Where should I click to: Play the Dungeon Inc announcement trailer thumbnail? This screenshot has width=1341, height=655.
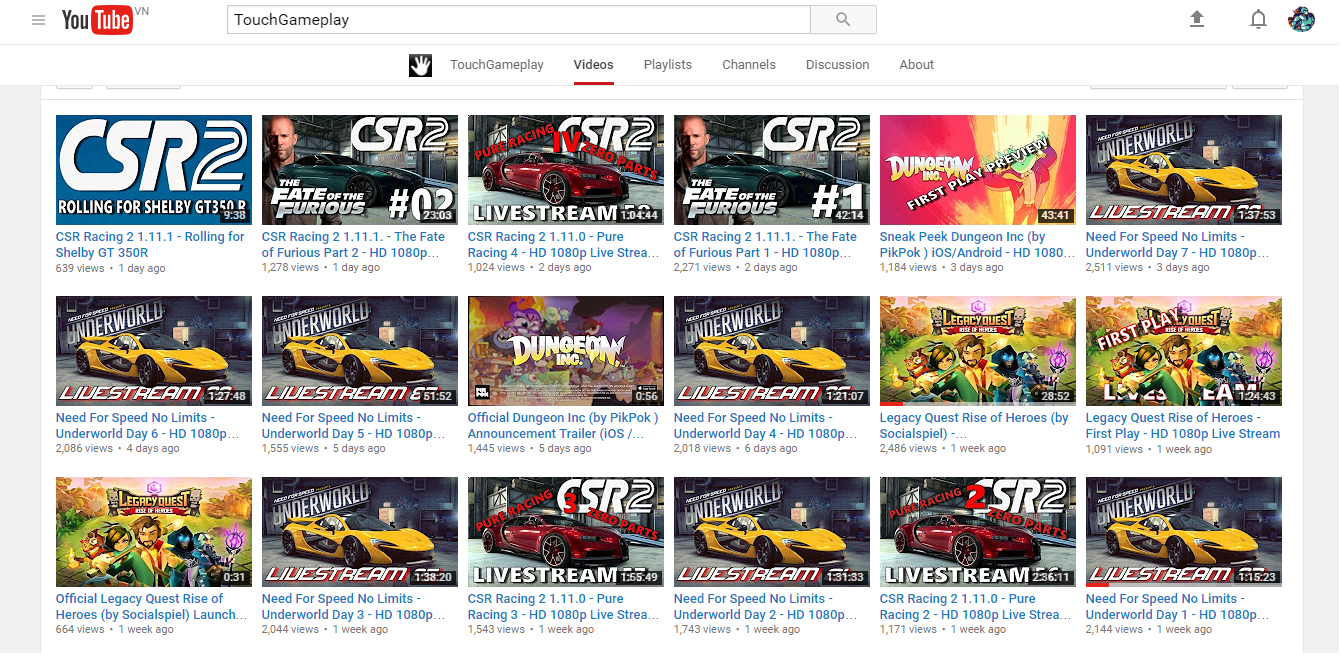pos(566,351)
